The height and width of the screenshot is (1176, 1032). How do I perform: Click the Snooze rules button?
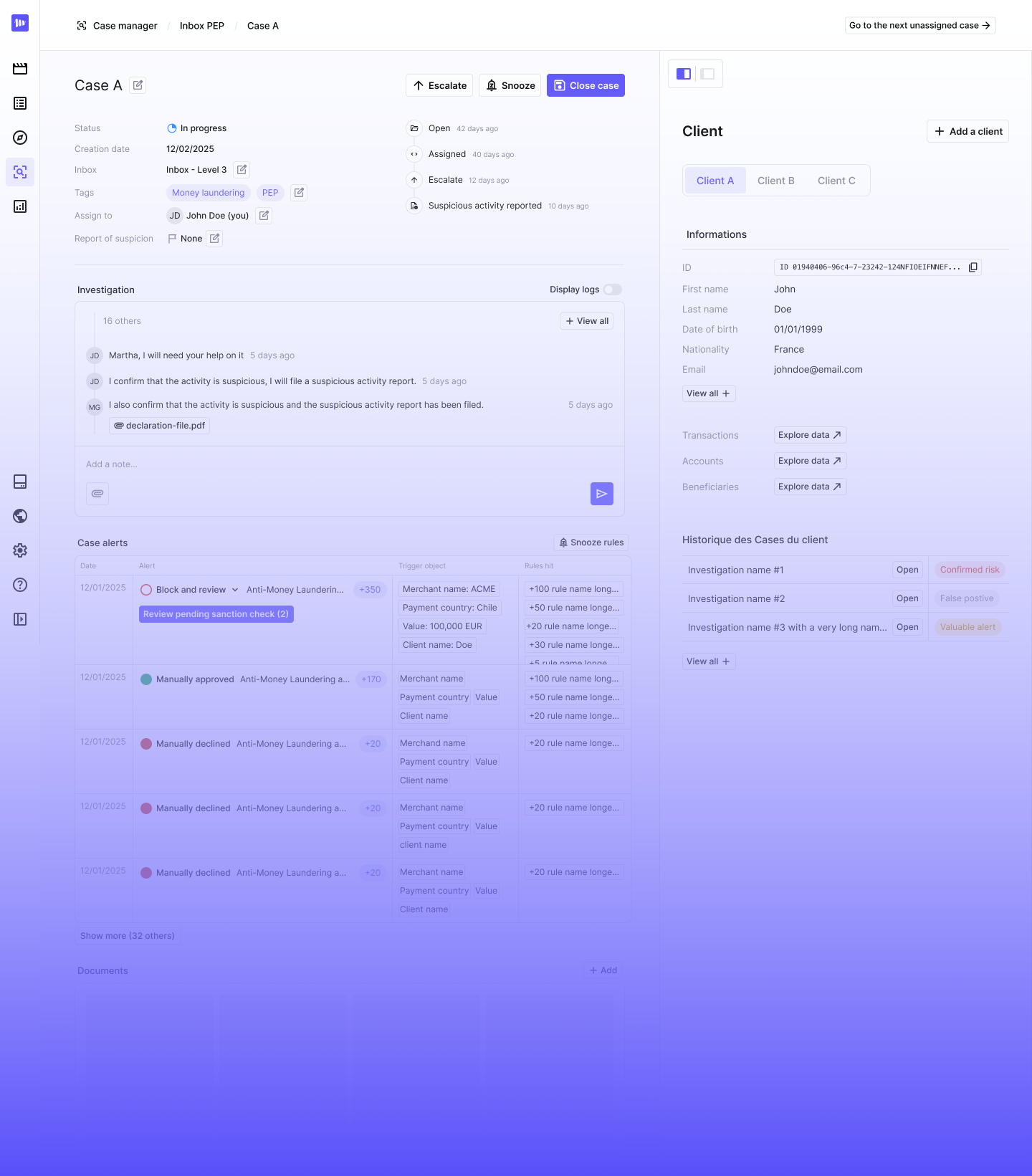tap(591, 542)
